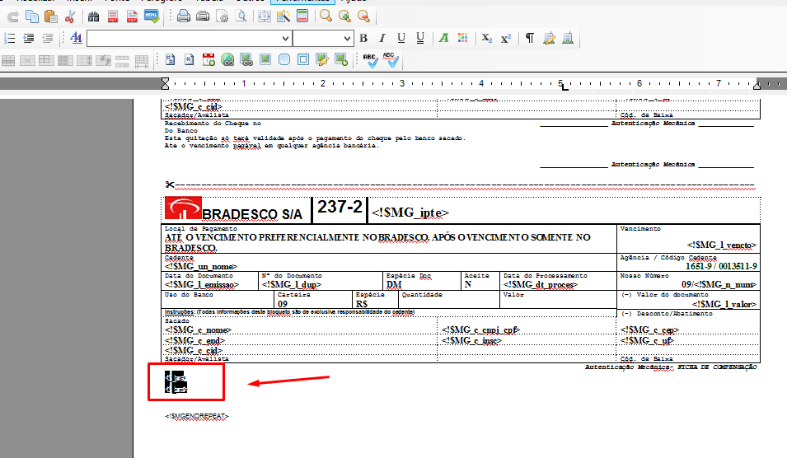
Task: Toggle subscript formatting
Action: pyautogui.click(x=486, y=38)
